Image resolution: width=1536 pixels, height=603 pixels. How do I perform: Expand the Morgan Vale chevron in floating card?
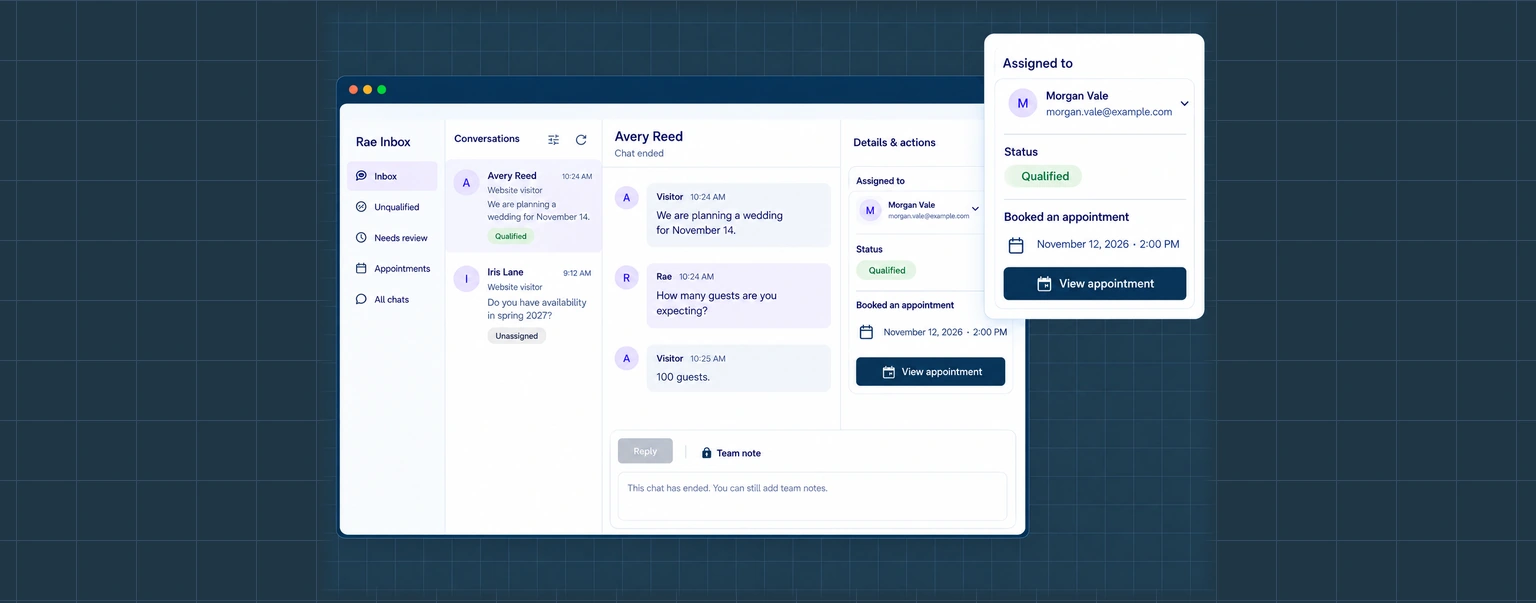[1184, 103]
